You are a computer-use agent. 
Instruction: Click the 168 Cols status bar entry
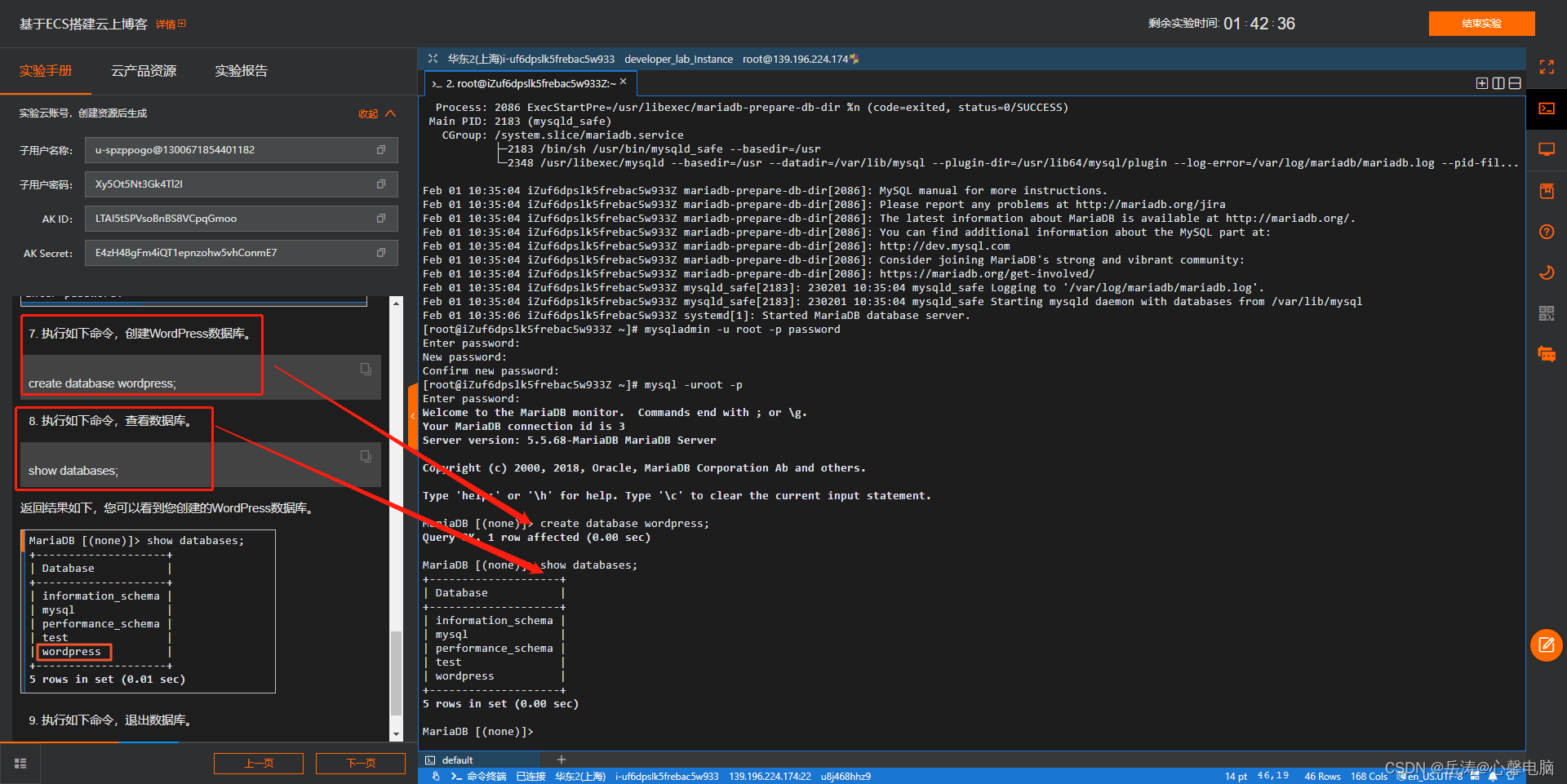click(1369, 777)
